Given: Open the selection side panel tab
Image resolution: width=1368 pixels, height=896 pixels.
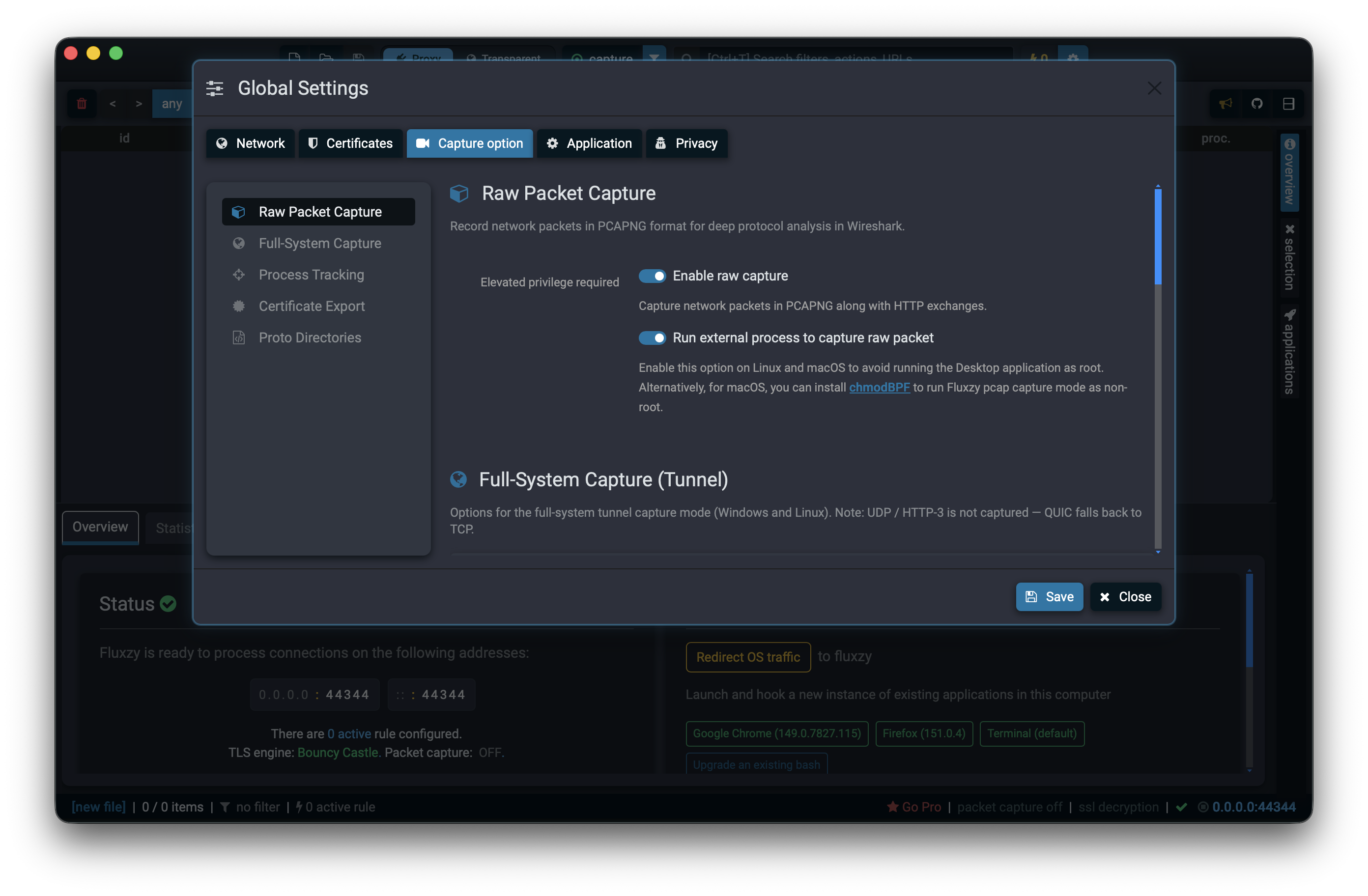Looking at the screenshot, I should 1289,256.
